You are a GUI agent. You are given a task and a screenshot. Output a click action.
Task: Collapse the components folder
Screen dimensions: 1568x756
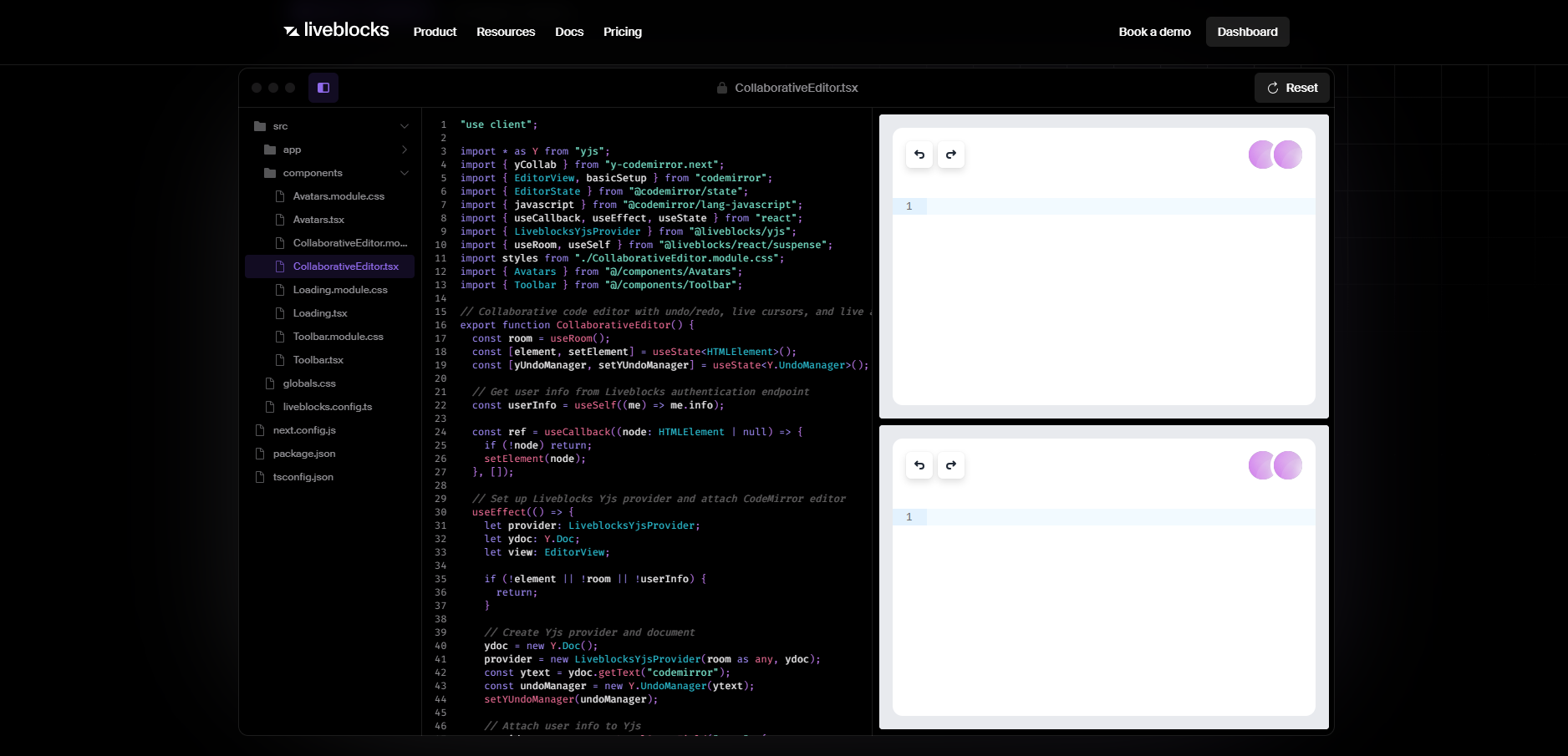405,173
